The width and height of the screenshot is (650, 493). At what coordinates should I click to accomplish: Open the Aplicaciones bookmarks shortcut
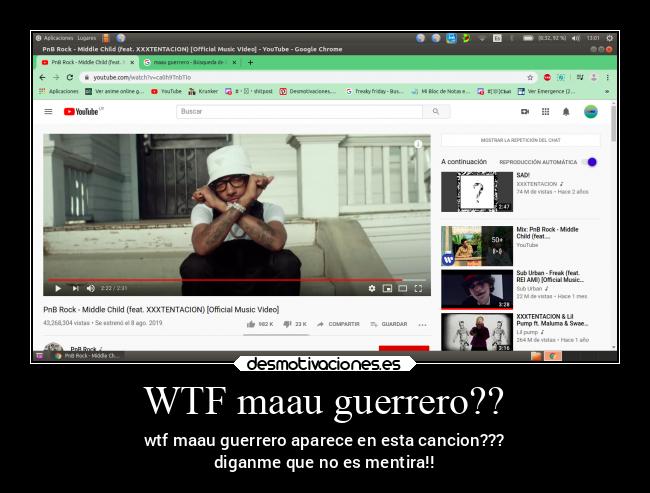coord(59,91)
